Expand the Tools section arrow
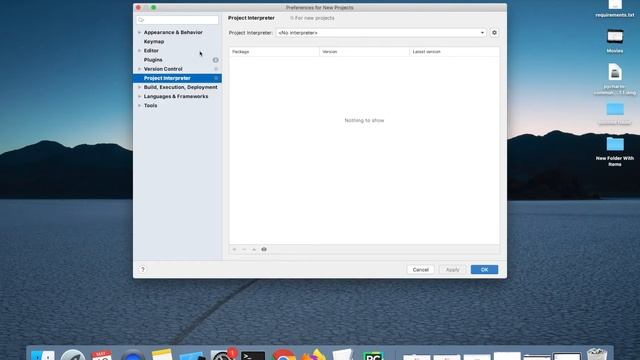 click(139, 105)
